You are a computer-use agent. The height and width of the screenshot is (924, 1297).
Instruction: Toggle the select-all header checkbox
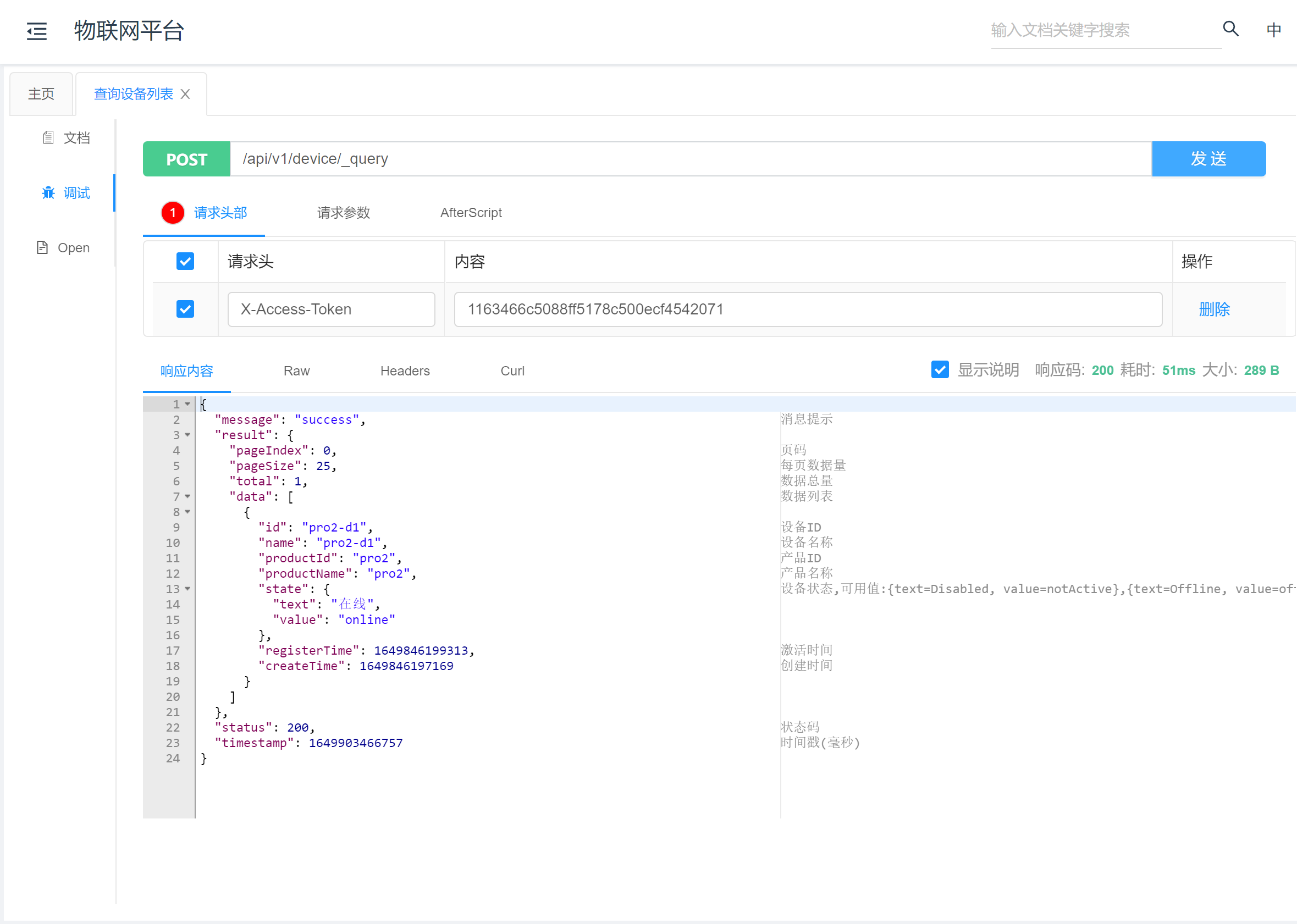(185, 261)
